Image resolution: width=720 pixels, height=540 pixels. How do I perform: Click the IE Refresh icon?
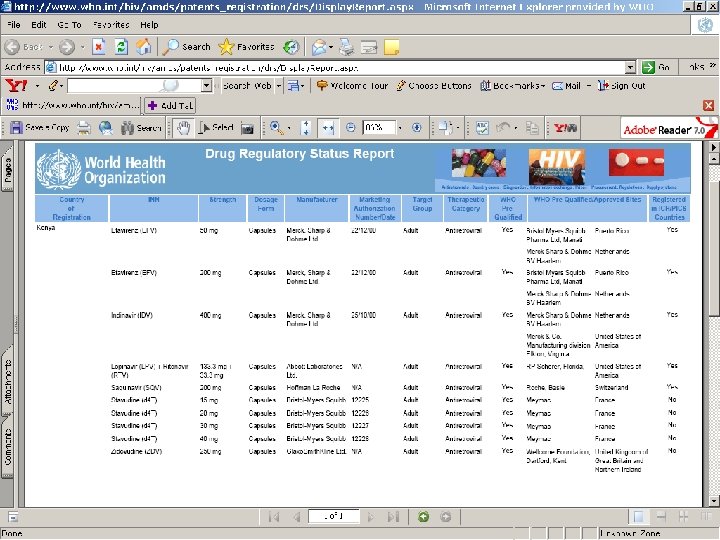122,47
